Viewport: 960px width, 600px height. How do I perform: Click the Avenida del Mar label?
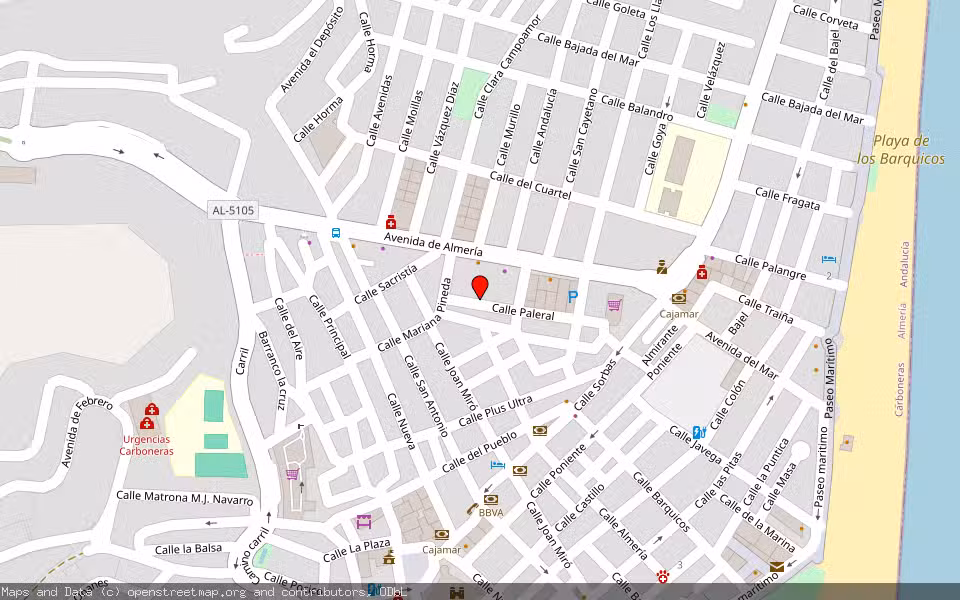(741, 356)
